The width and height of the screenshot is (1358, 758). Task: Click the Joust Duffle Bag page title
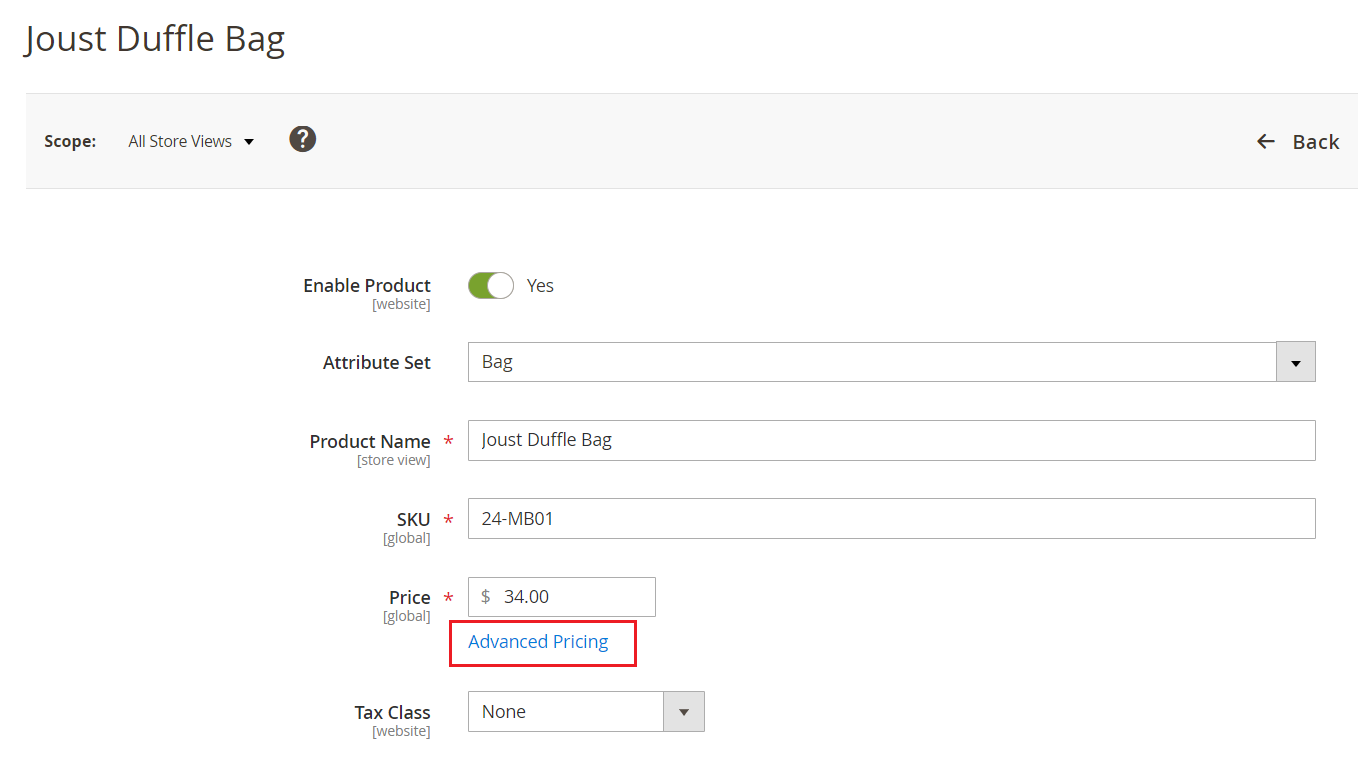pos(155,39)
